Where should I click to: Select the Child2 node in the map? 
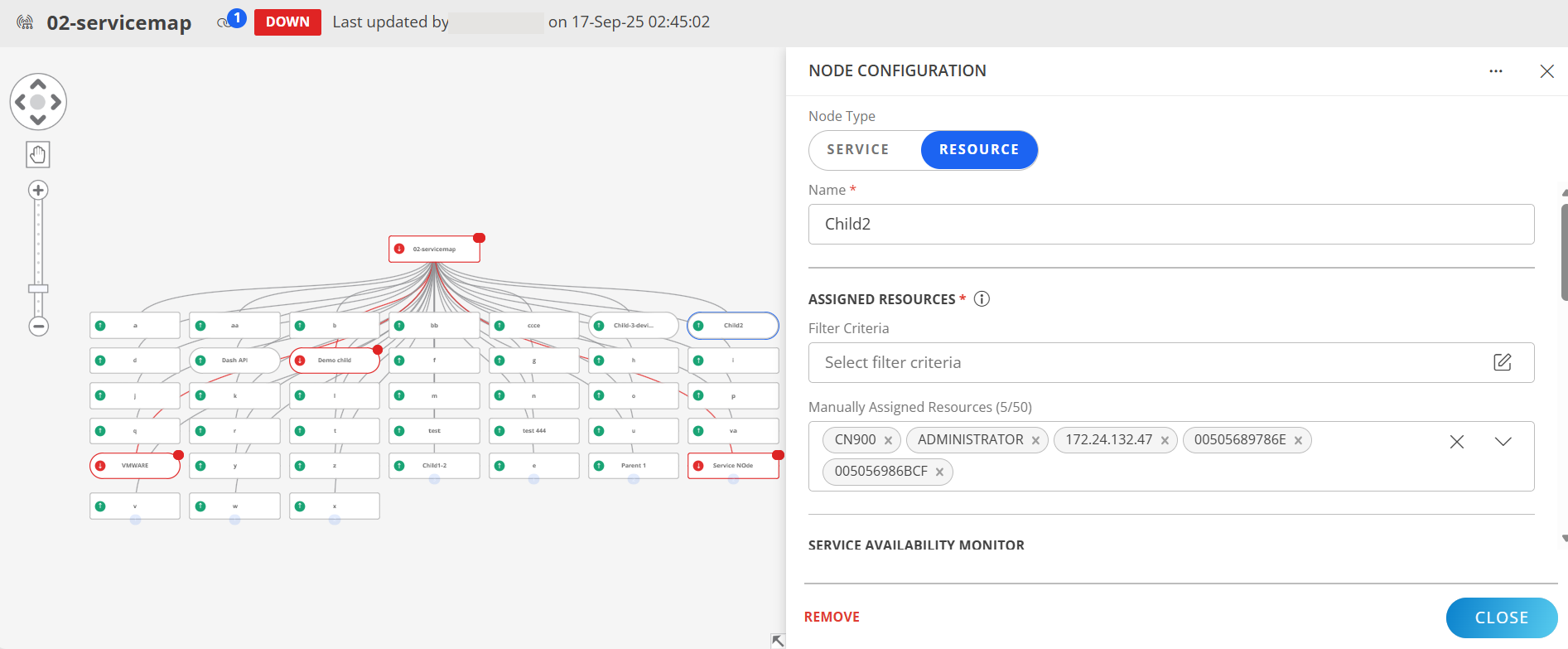pyautogui.click(x=733, y=326)
